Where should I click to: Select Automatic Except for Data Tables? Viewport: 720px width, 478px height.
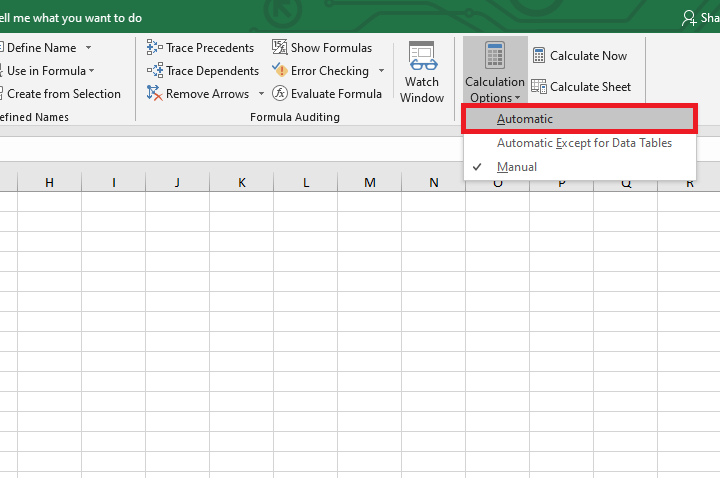point(584,143)
